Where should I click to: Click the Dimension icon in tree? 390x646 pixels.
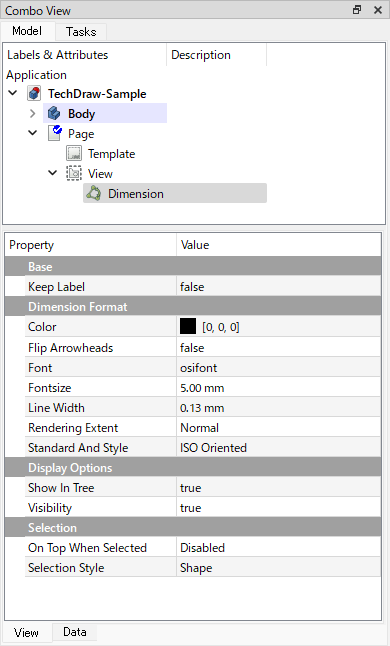[94, 193]
